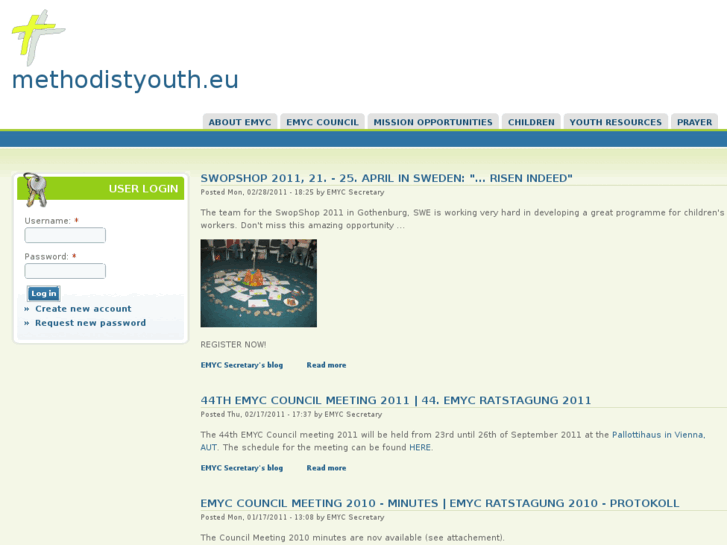Viewport: 727px width, 545px height.
Task: Open EMYC Secretary's blog under 44th meeting post
Action: coord(242,468)
